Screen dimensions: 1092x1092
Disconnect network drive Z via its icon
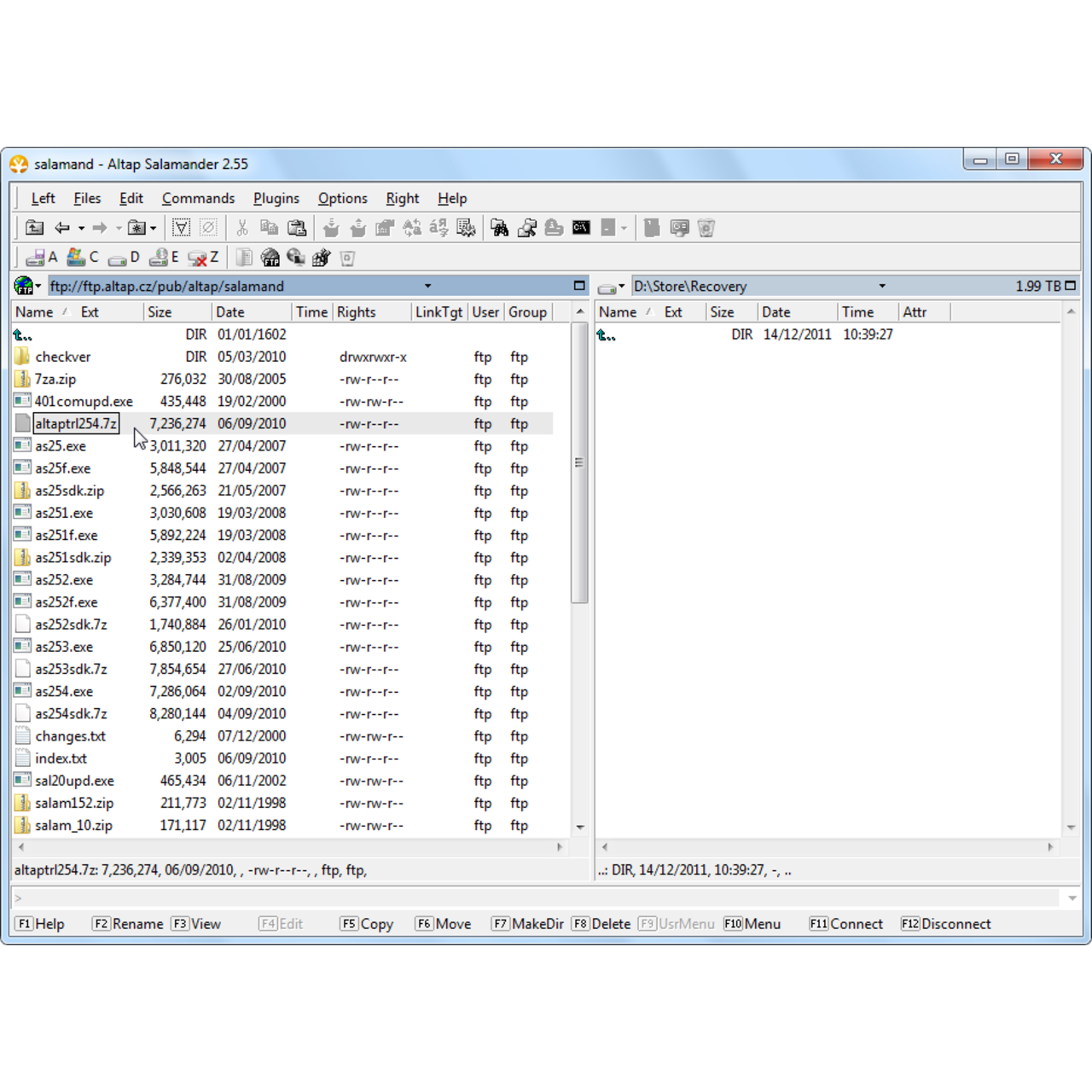click(x=198, y=257)
